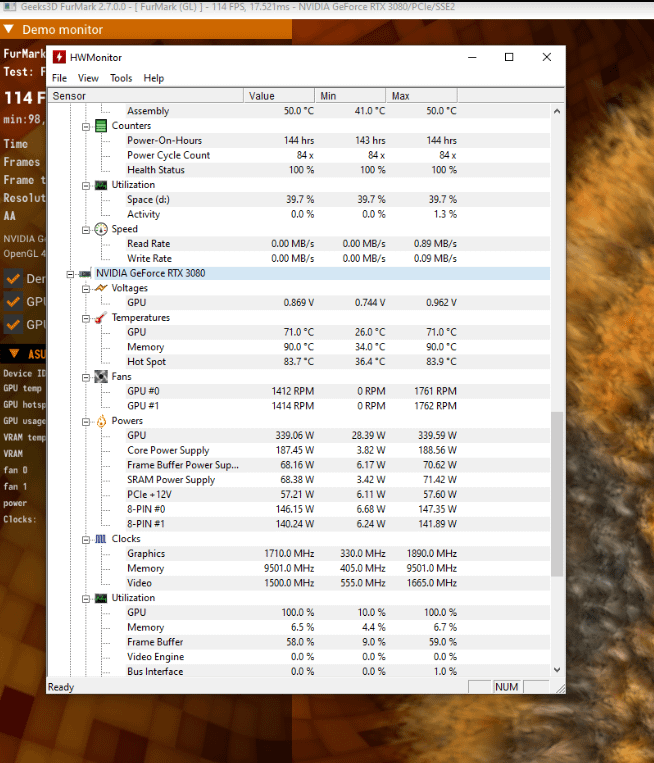The height and width of the screenshot is (763, 654).
Task: Click the green Counters category icon
Action: point(101,126)
